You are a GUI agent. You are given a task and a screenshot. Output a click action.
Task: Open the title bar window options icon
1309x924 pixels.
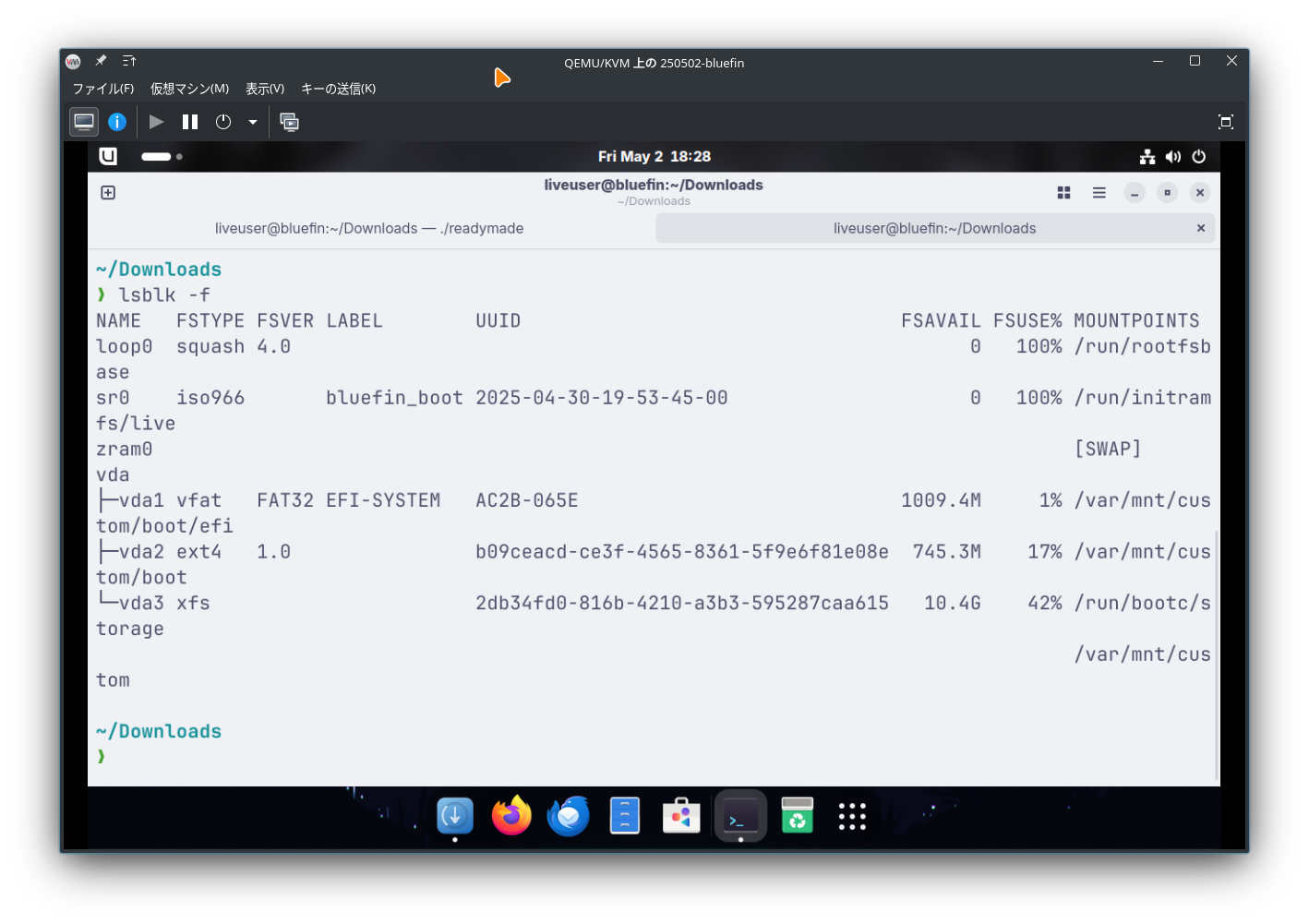click(129, 61)
